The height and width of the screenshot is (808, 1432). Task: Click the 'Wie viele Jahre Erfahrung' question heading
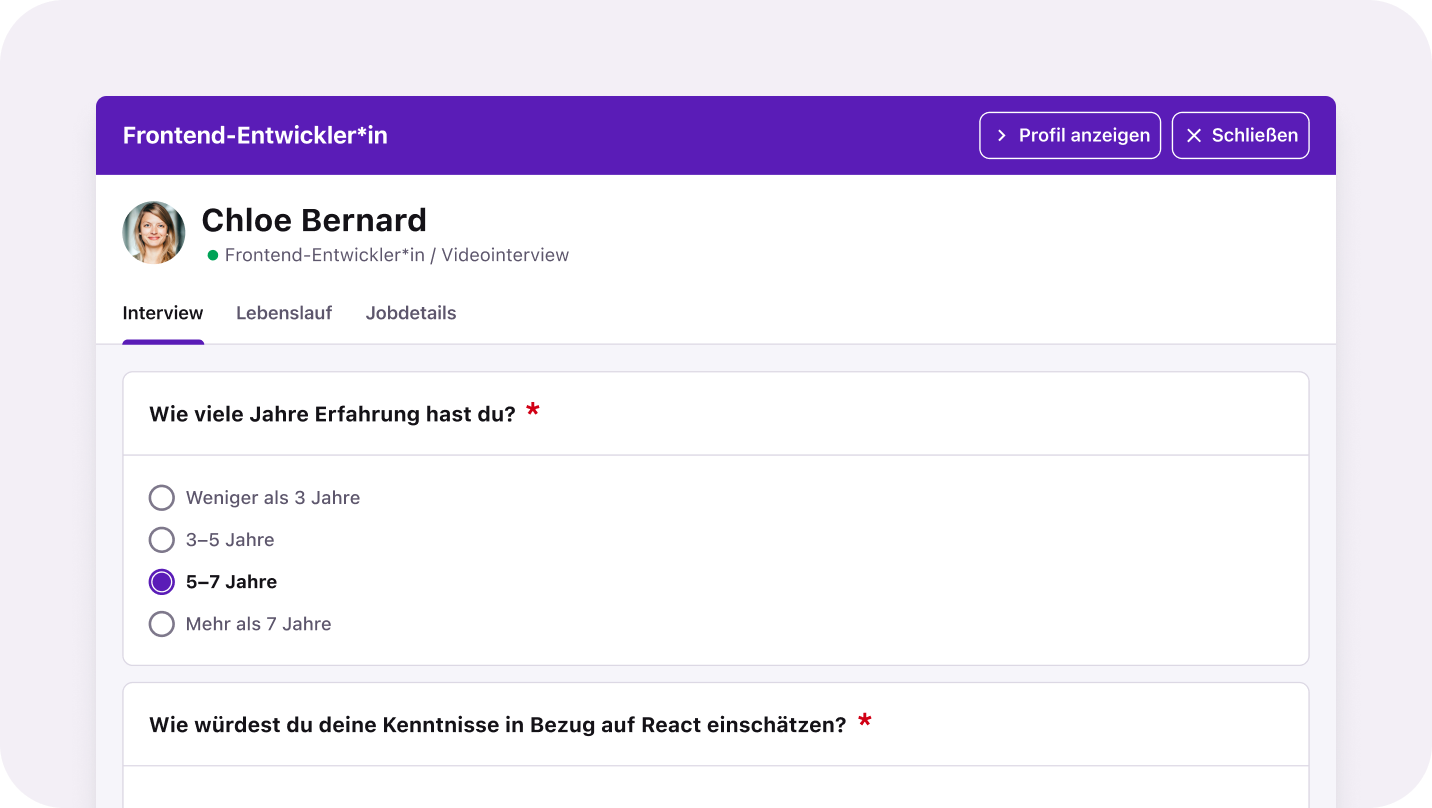pyautogui.click(x=332, y=414)
